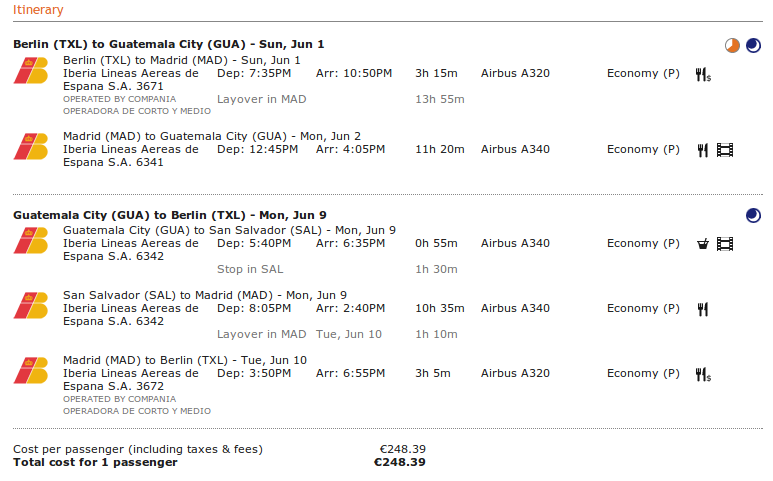Click the snack basket icon on Guatemala–San Salvador flight
This screenshot has width=773, height=481.
point(703,244)
